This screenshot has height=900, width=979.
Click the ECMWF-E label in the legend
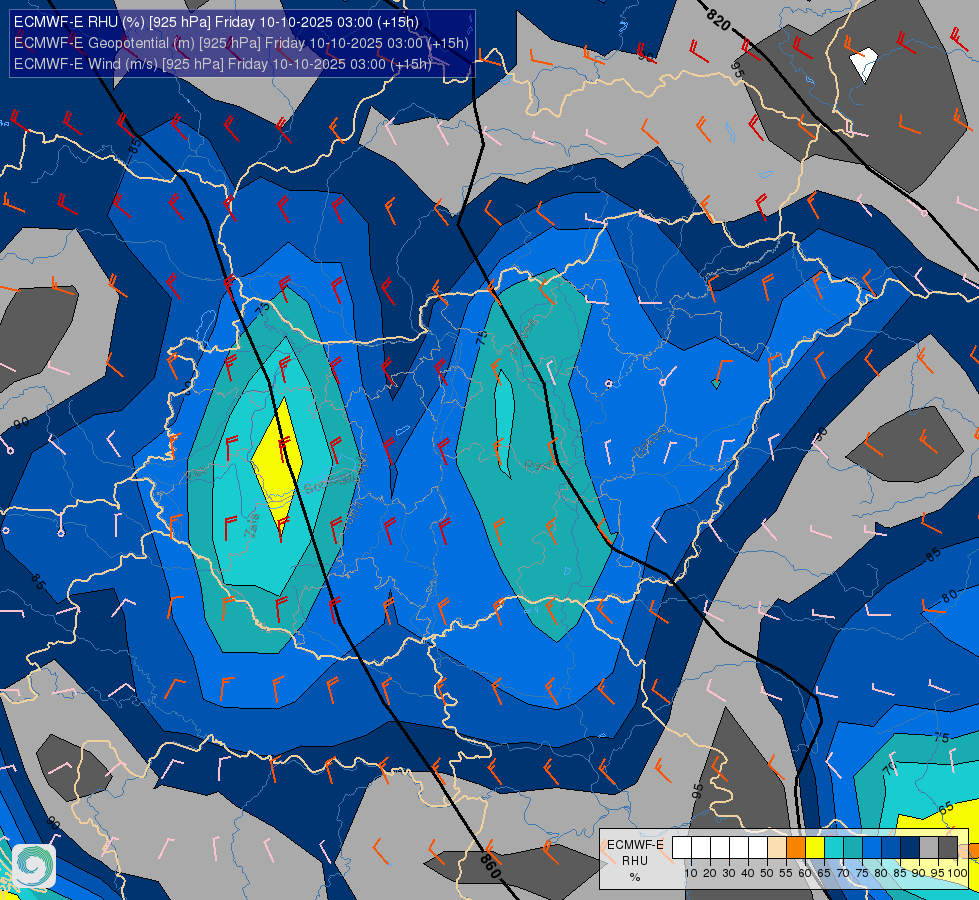635,844
